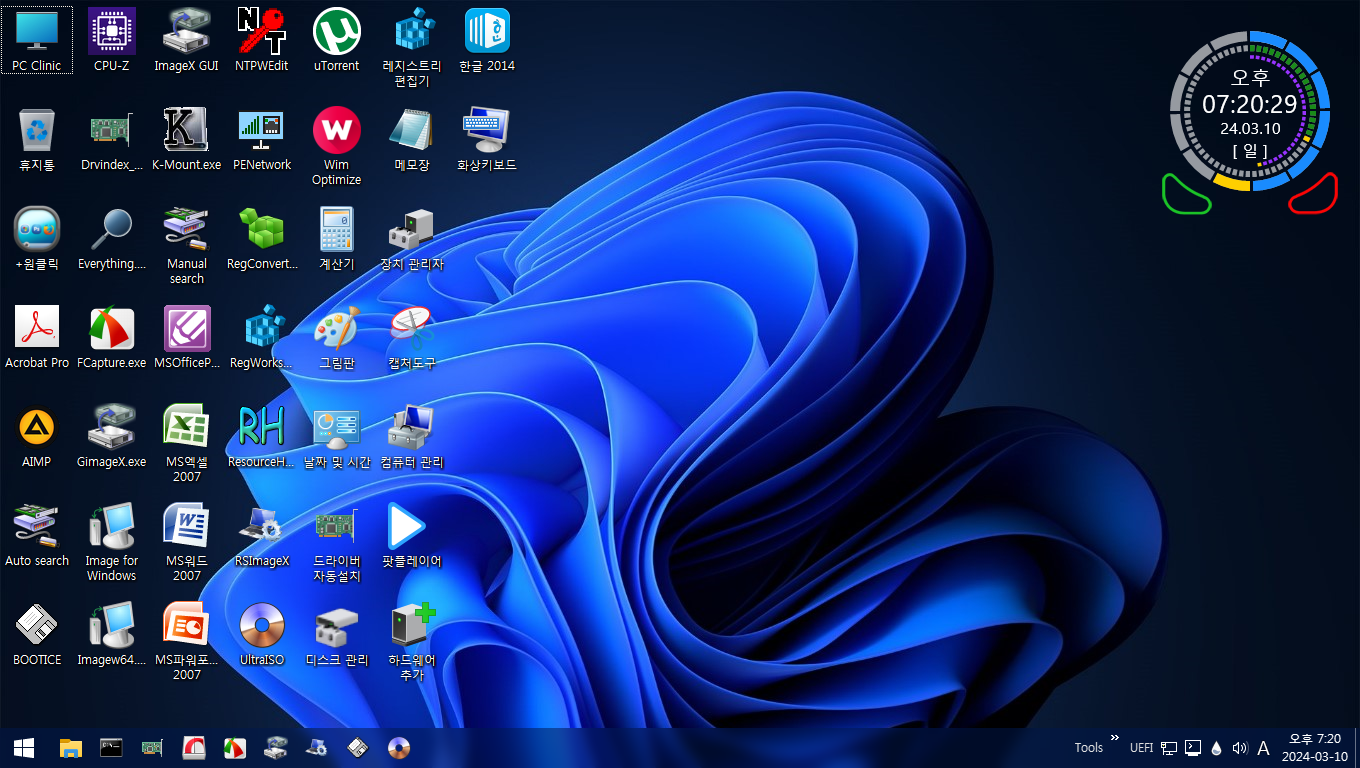Open the 메모장 notepad icon
Viewport: 1360px width, 768px height.
tap(412, 140)
